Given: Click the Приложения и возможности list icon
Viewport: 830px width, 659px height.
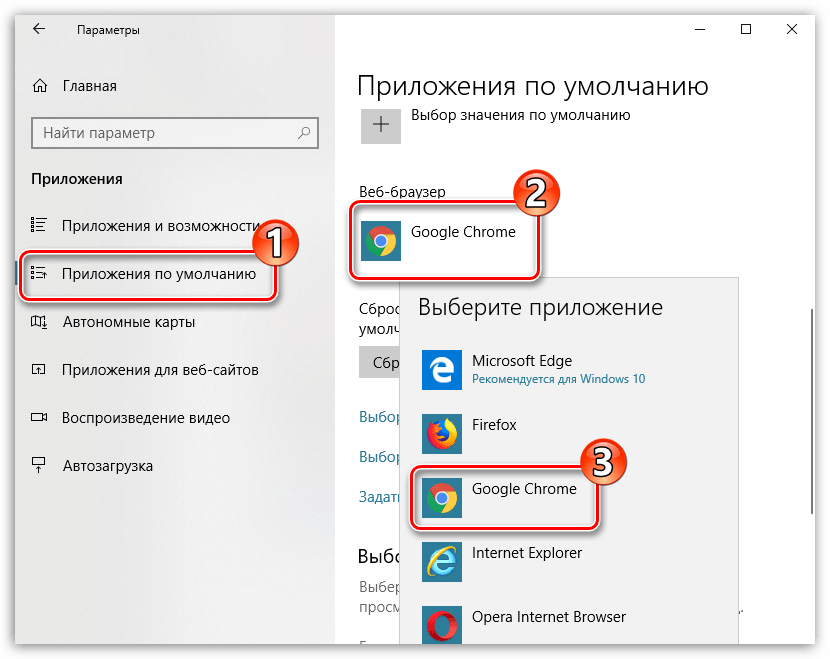Looking at the screenshot, I should (x=39, y=225).
